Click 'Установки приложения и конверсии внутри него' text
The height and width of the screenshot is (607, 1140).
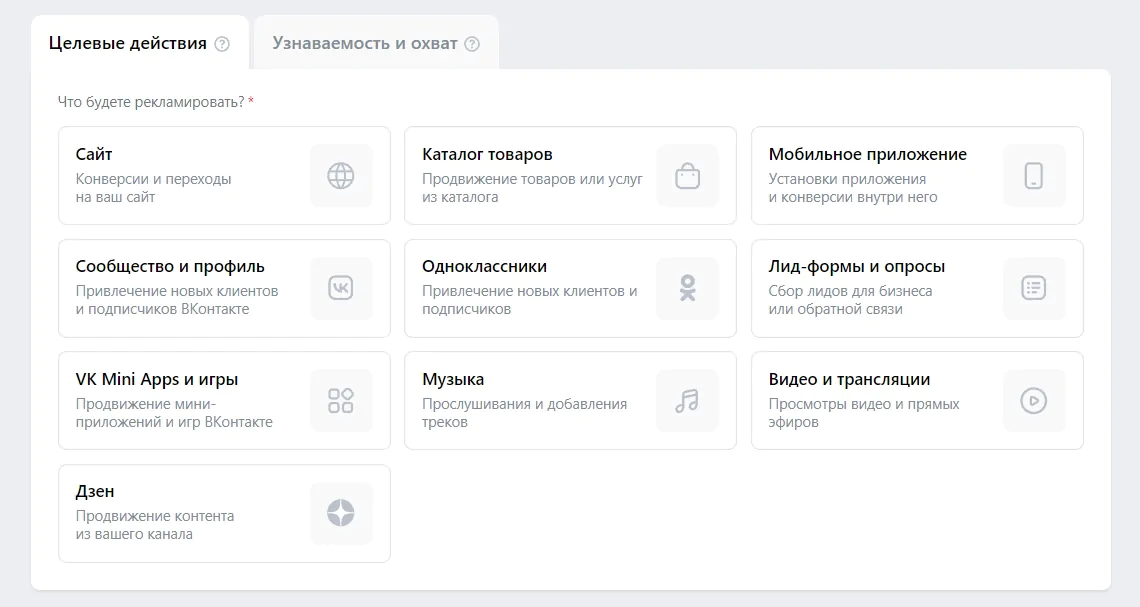[x=853, y=188]
